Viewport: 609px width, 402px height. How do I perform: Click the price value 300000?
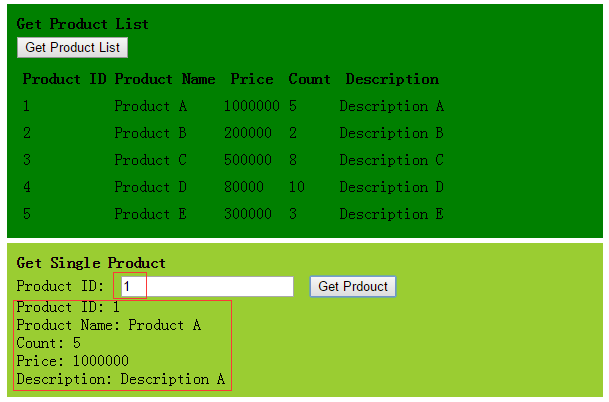click(248, 214)
